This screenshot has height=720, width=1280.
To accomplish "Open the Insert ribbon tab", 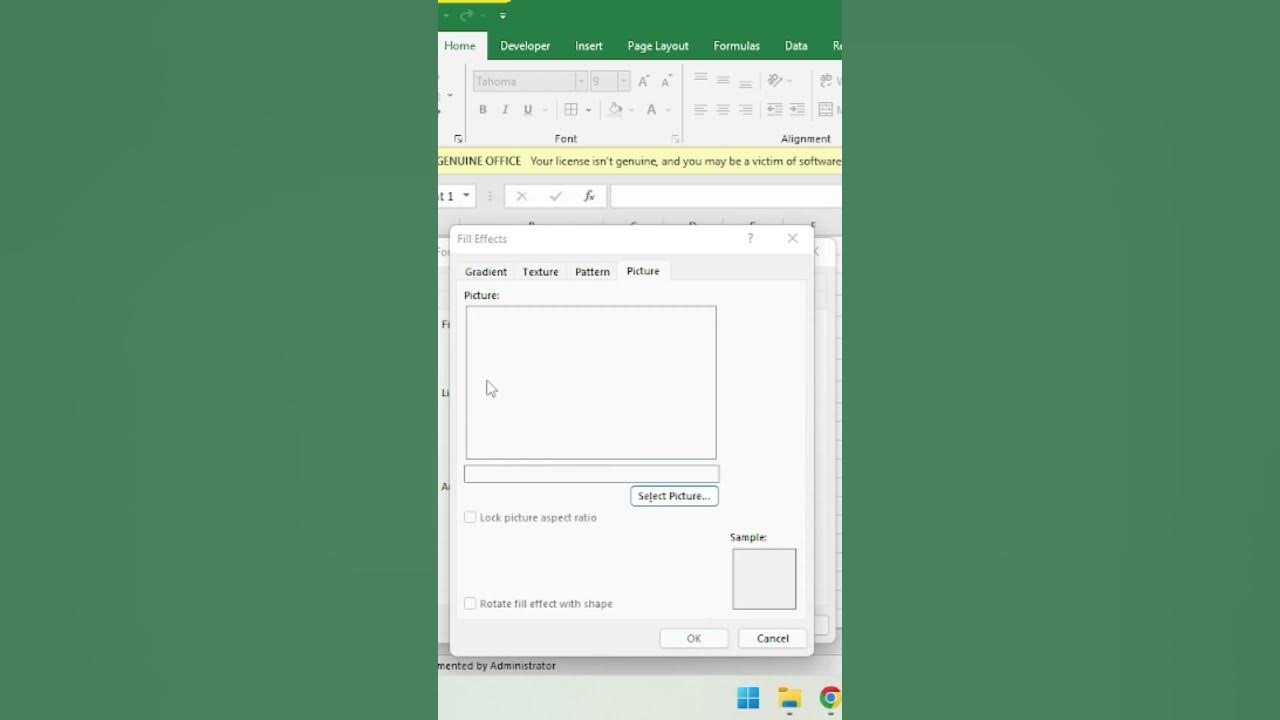I will click(x=589, y=46).
